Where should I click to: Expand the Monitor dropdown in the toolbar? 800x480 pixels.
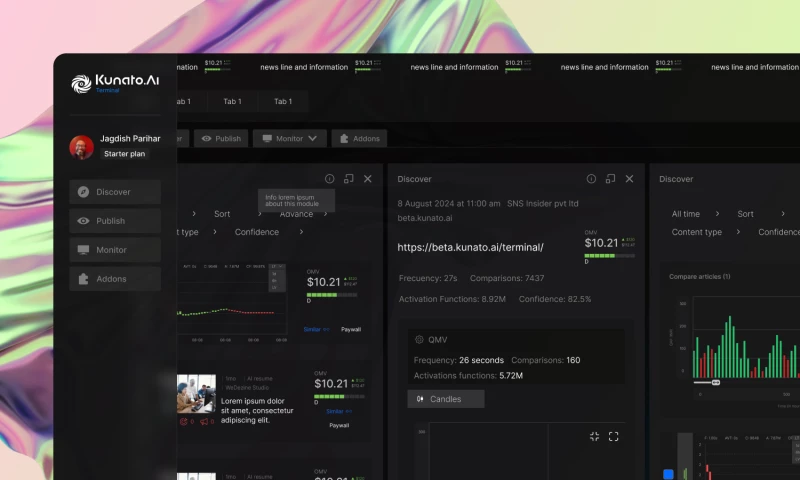pyautogui.click(x=289, y=138)
